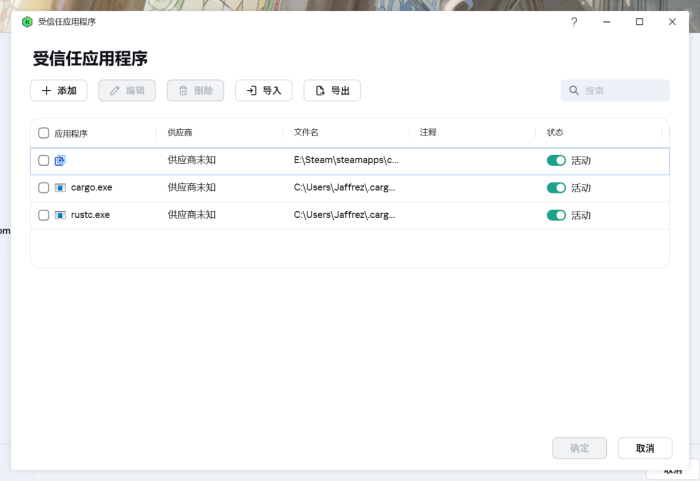Viewport: 700px width, 481px height.
Task: Click the Steam app's blue icon
Action: (x=60, y=160)
